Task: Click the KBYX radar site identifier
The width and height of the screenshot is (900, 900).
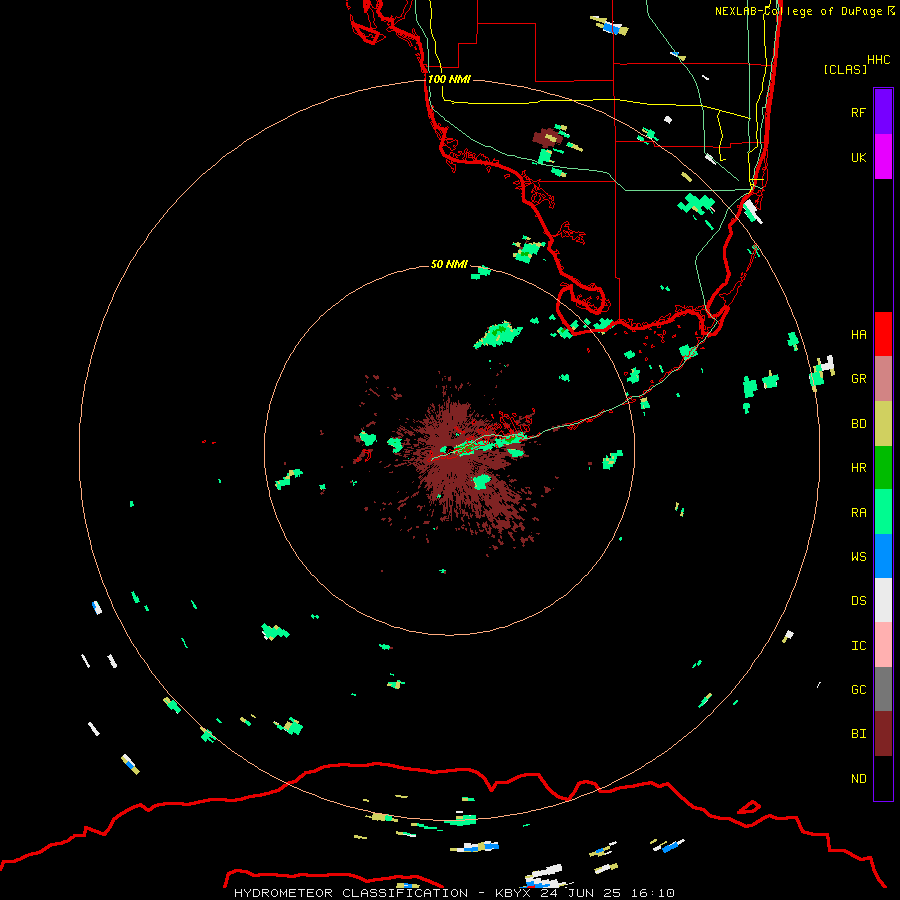Action: (513, 893)
